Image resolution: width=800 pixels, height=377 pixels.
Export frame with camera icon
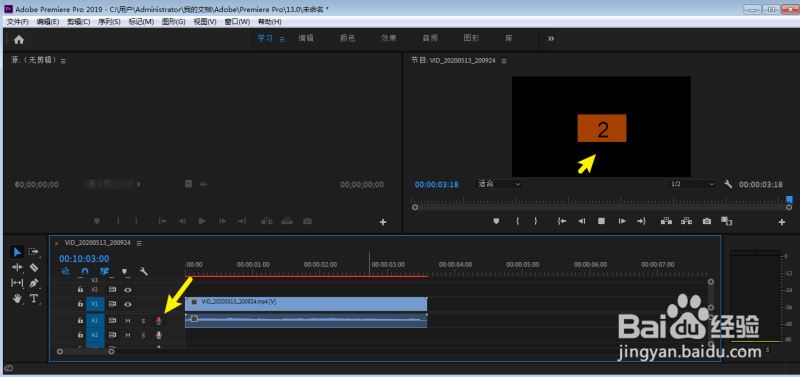click(707, 221)
